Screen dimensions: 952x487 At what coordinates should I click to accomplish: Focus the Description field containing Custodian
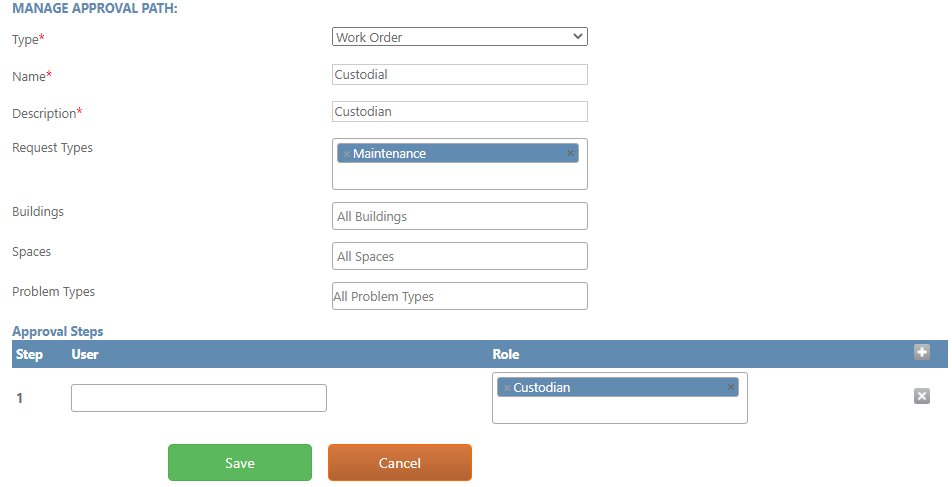pyautogui.click(x=460, y=112)
